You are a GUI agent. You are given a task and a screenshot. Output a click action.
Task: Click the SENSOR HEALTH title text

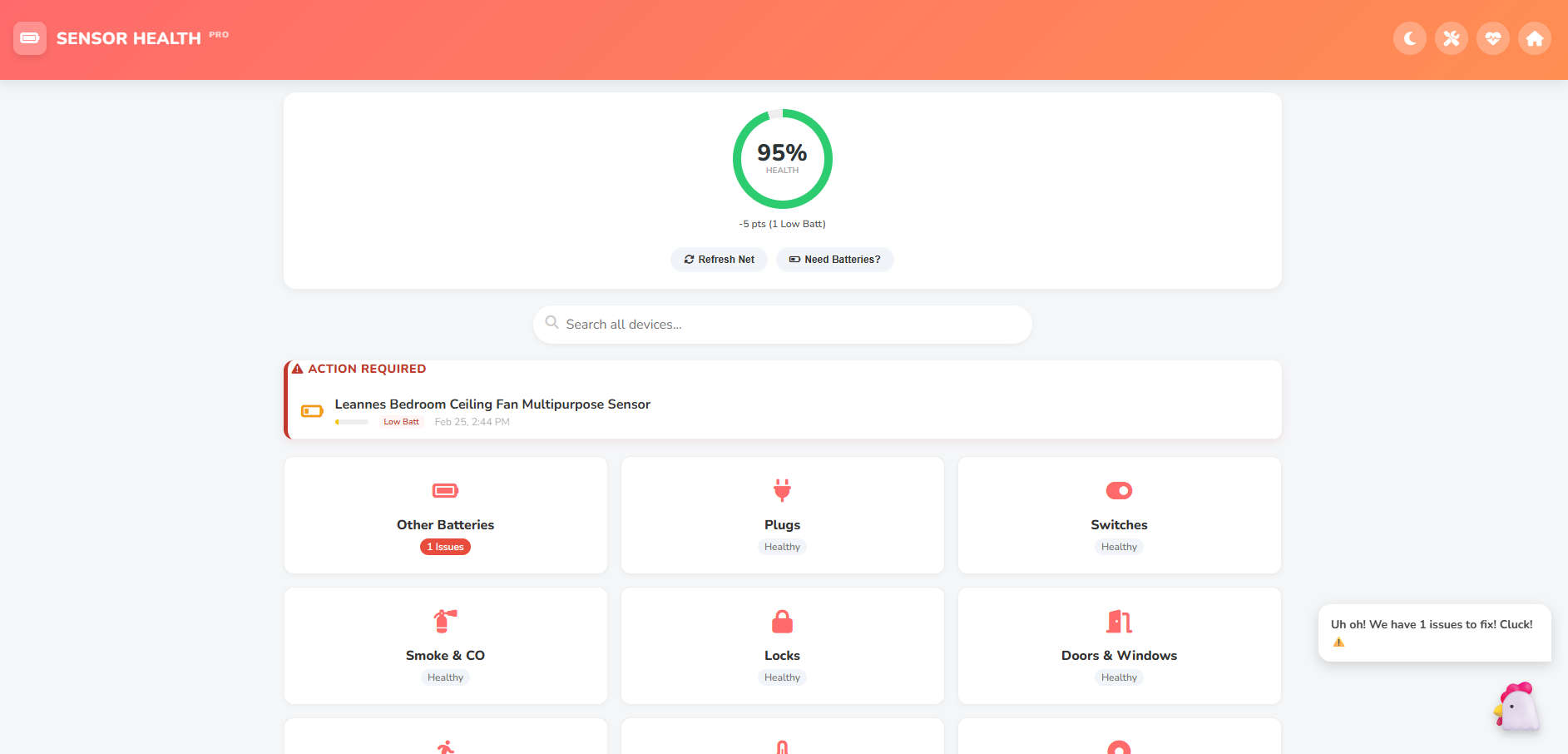pos(129,38)
